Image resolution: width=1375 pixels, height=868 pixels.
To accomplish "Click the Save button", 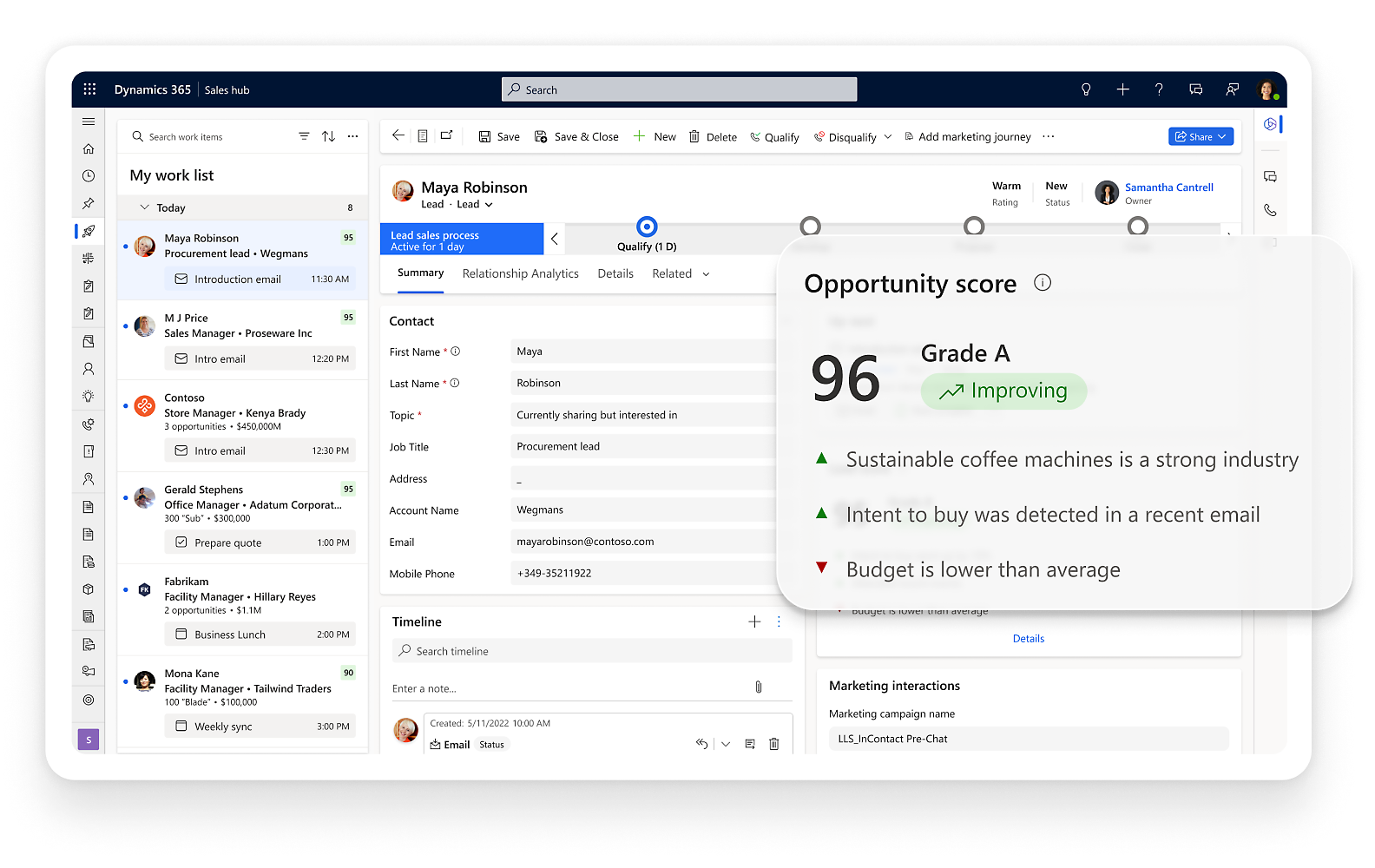I will click(499, 136).
